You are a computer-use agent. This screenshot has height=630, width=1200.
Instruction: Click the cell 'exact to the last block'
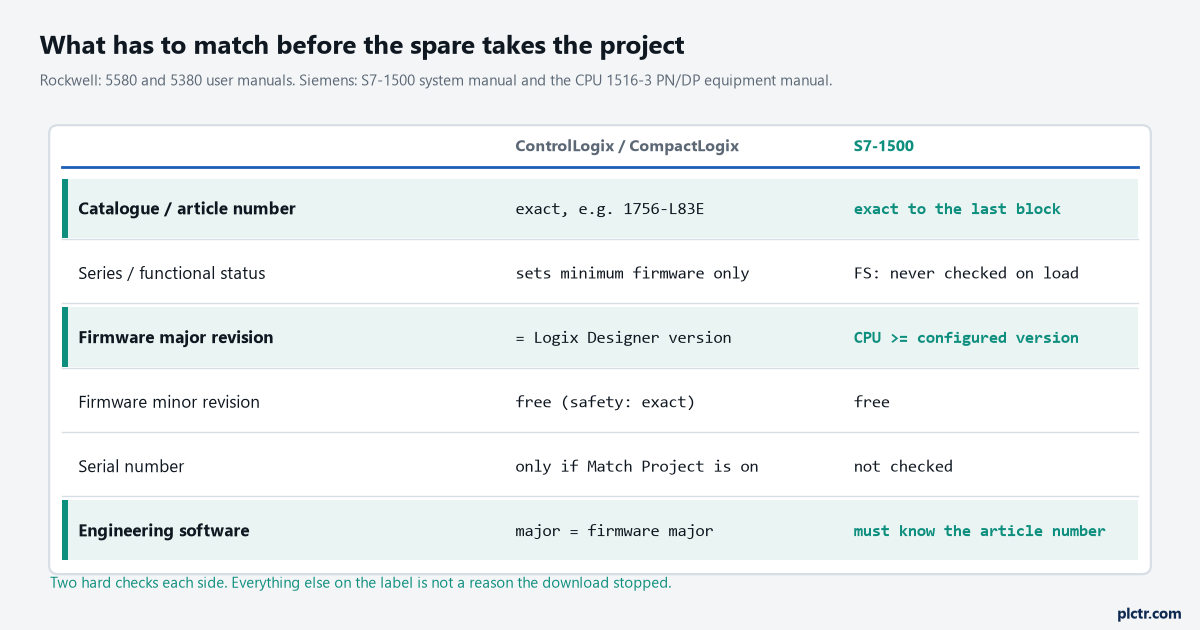pyautogui.click(x=957, y=209)
